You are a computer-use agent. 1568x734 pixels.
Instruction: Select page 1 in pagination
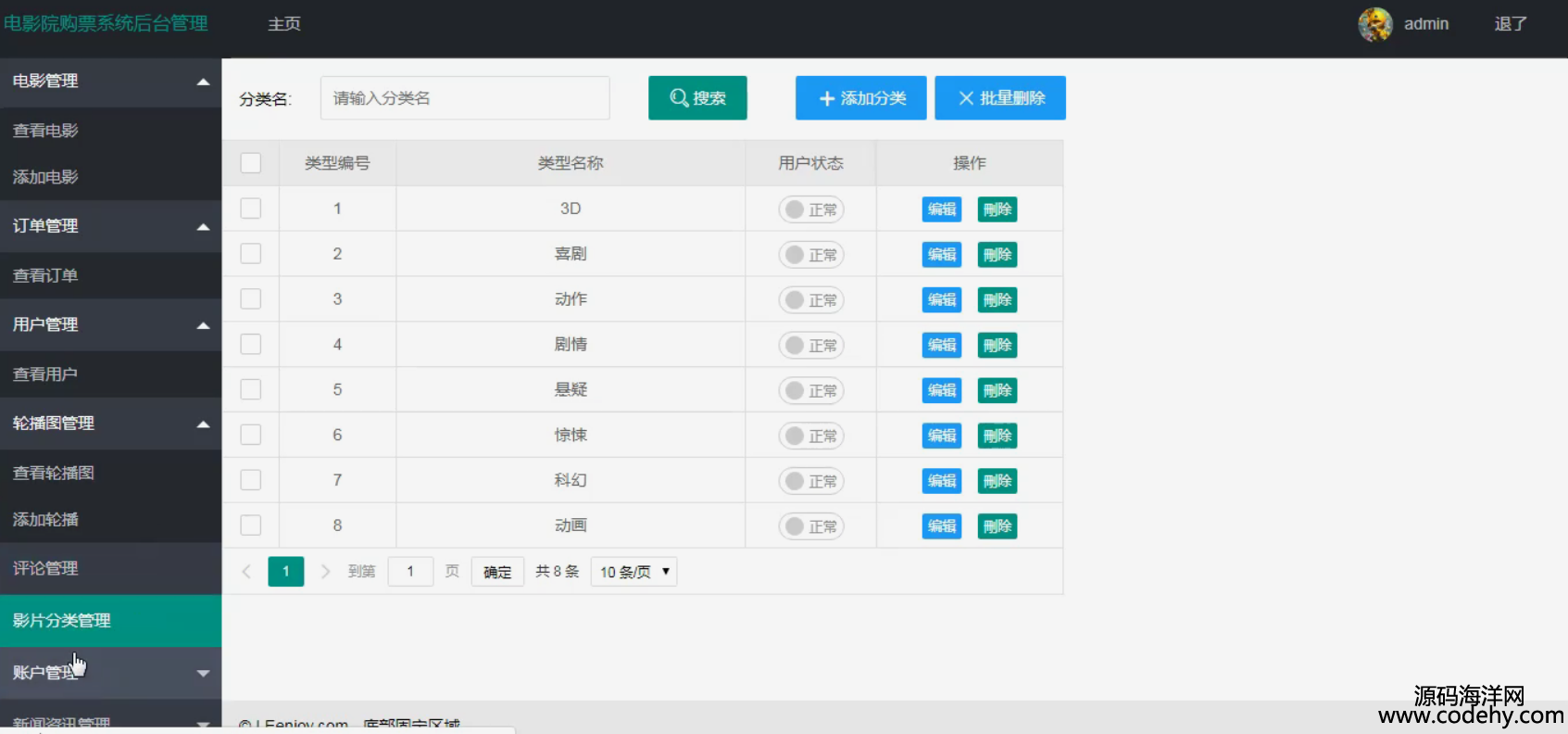(286, 572)
